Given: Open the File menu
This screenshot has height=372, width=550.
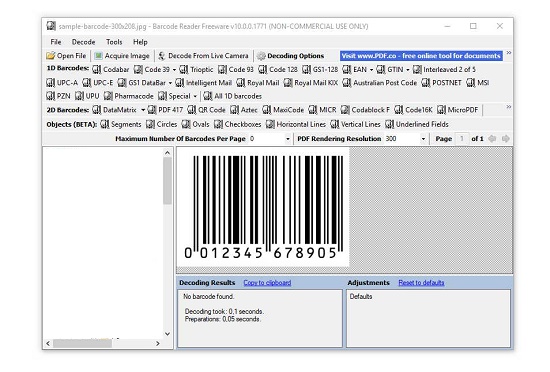Looking at the screenshot, I should point(56,42).
